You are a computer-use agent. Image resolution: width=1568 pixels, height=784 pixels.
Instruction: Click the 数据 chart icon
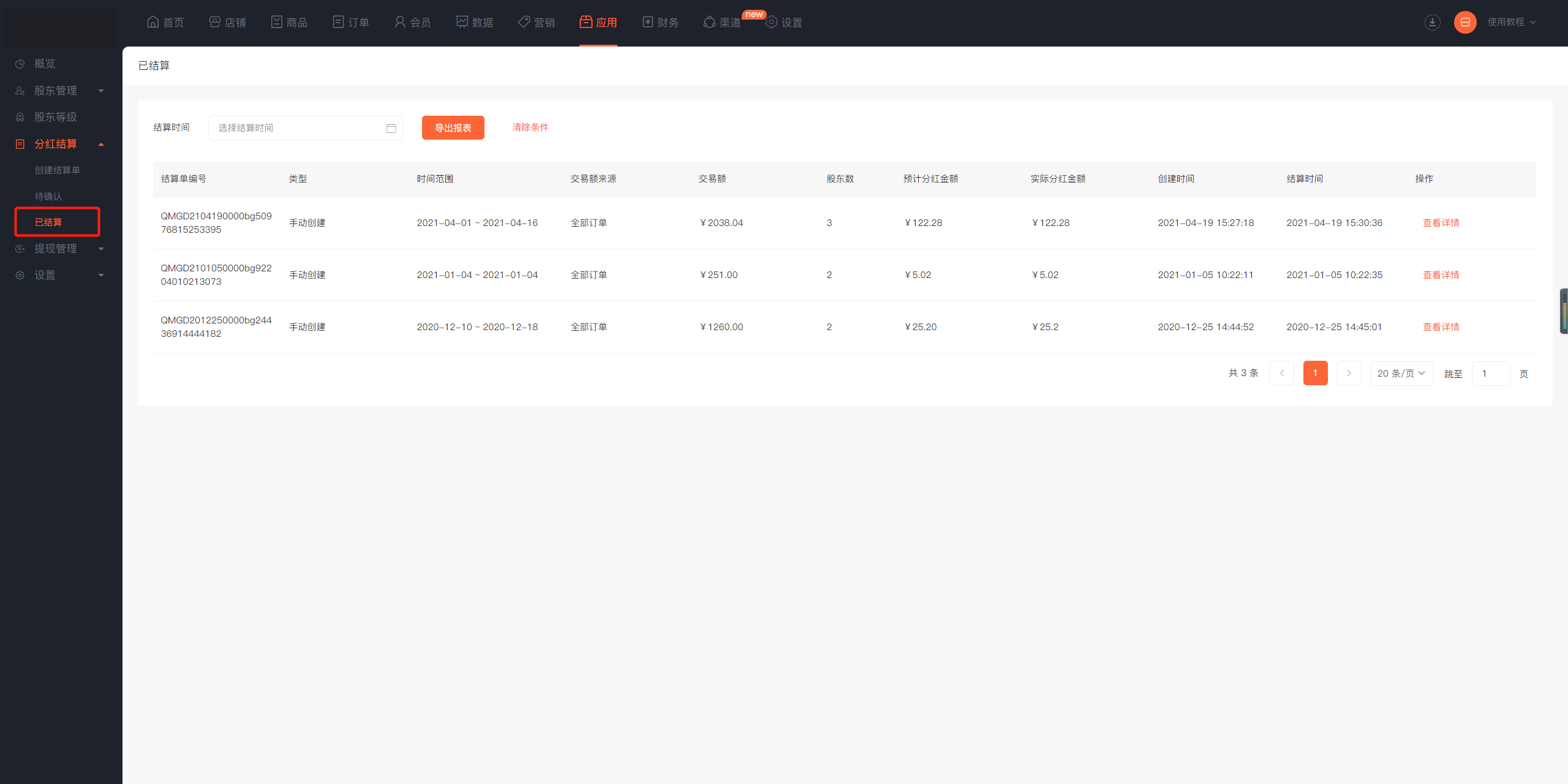click(462, 22)
